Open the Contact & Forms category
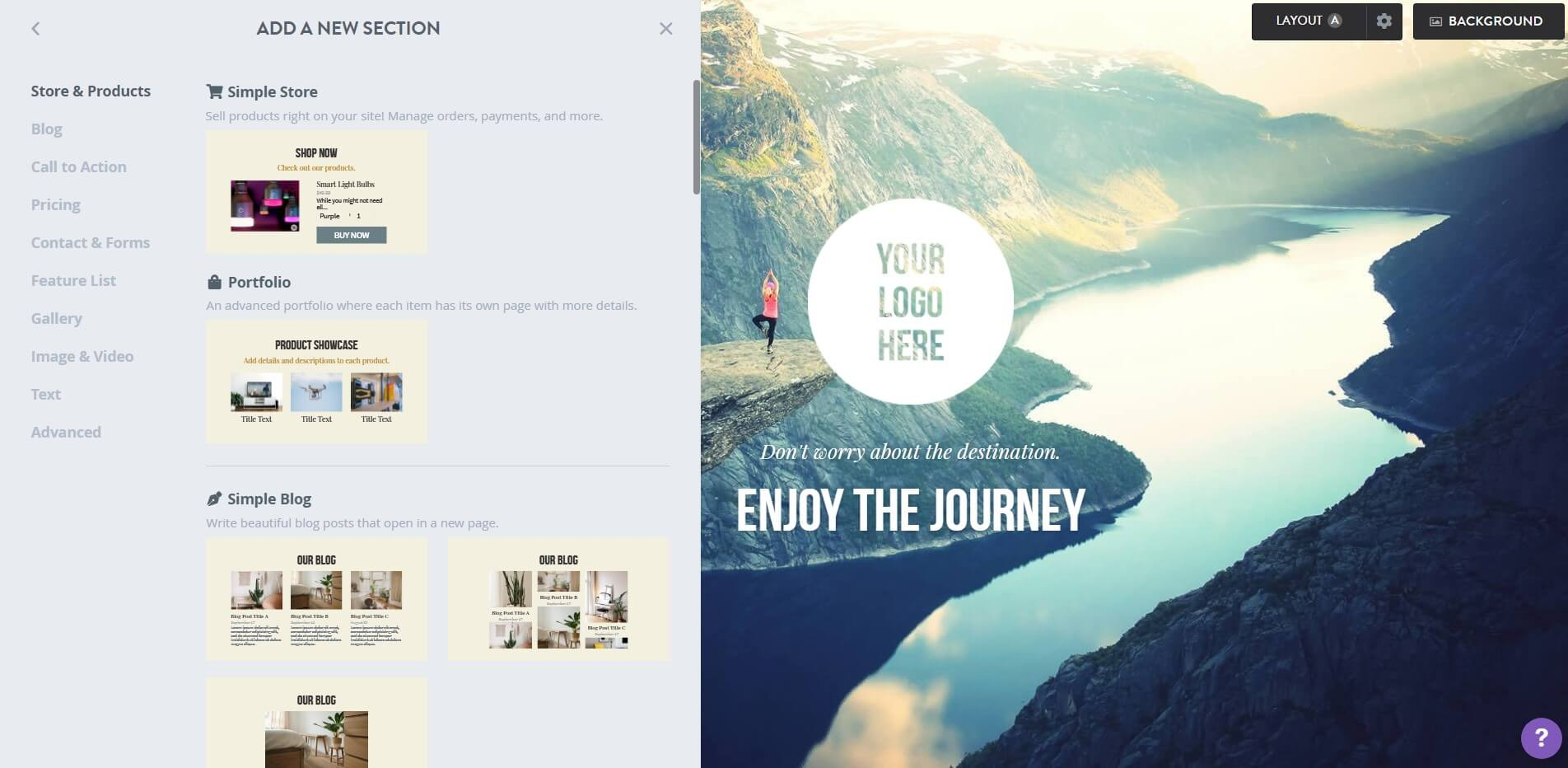This screenshot has height=768, width=1568. coord(91,242)
